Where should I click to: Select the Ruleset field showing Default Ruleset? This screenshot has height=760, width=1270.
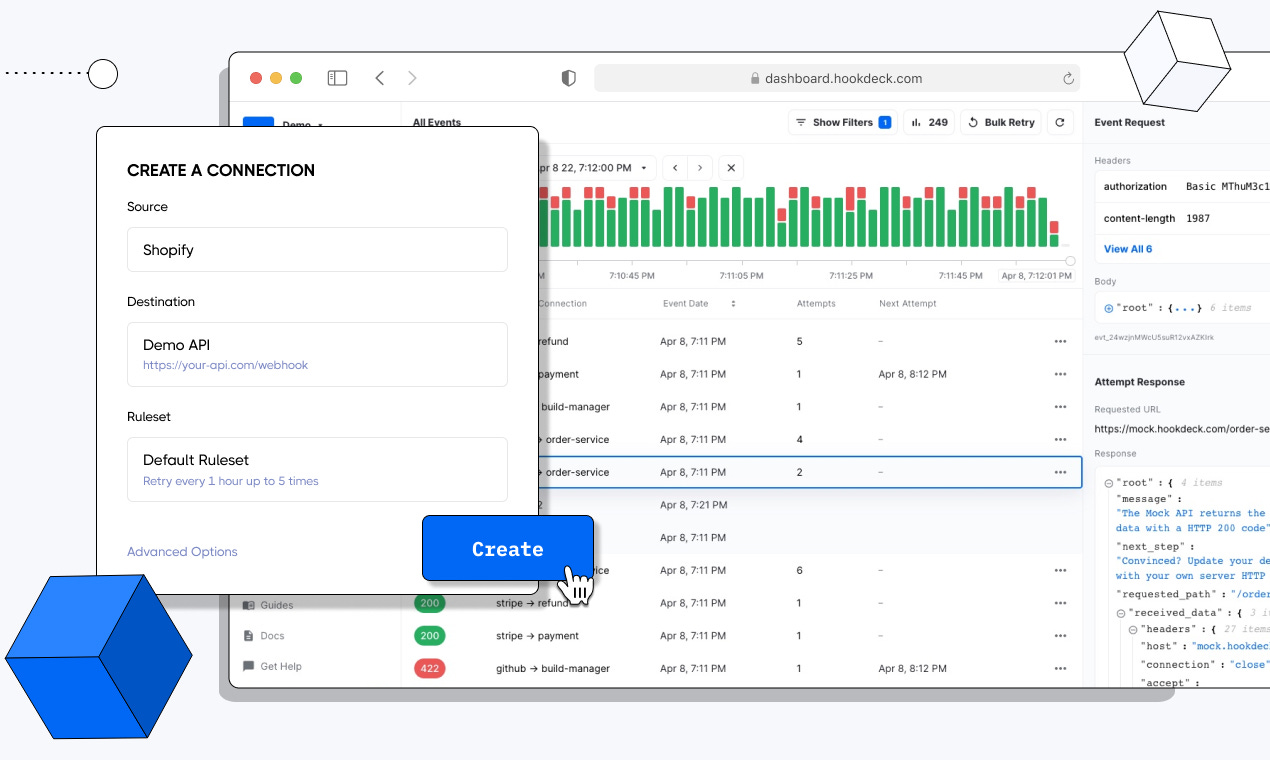317,469
